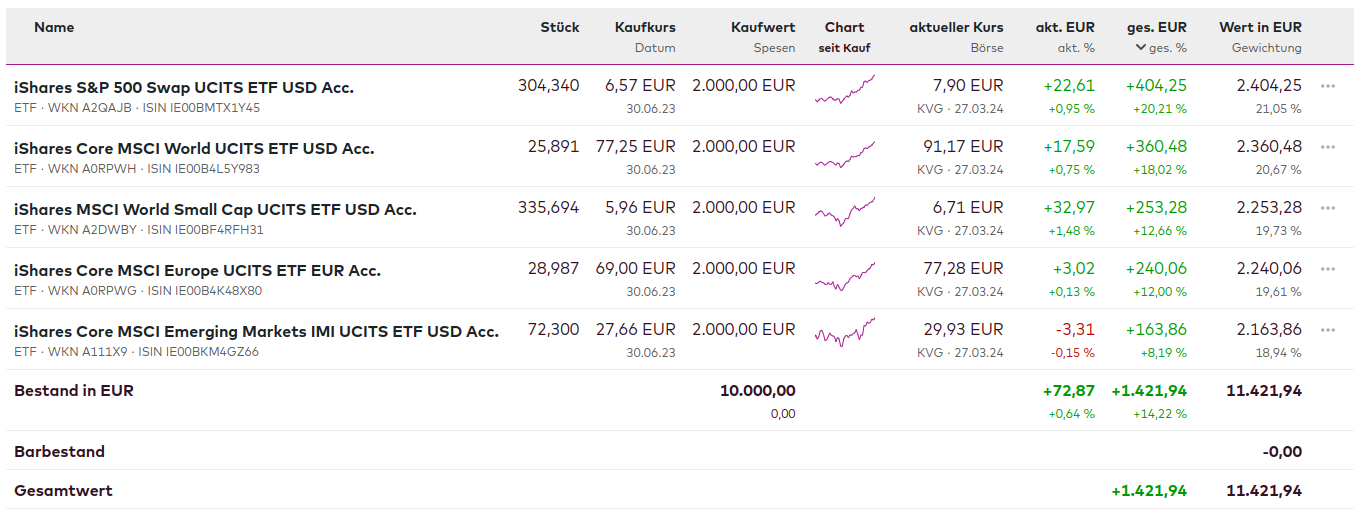Open options menu for S&P 500 Swap ETF
Image resolution: width=1355 pixels, height=529 pixels.
[1328, 86]
